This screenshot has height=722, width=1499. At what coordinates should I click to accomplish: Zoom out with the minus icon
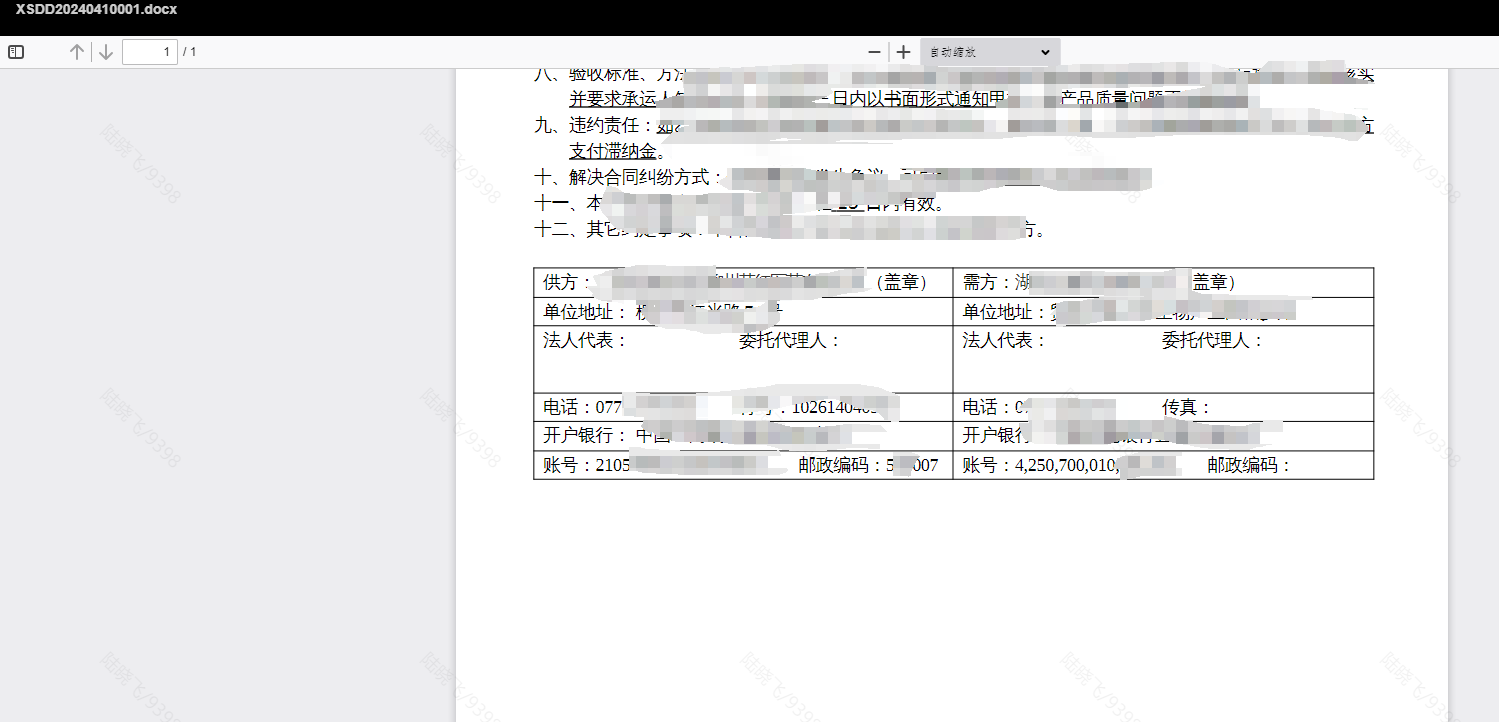[x=875, y=52]
